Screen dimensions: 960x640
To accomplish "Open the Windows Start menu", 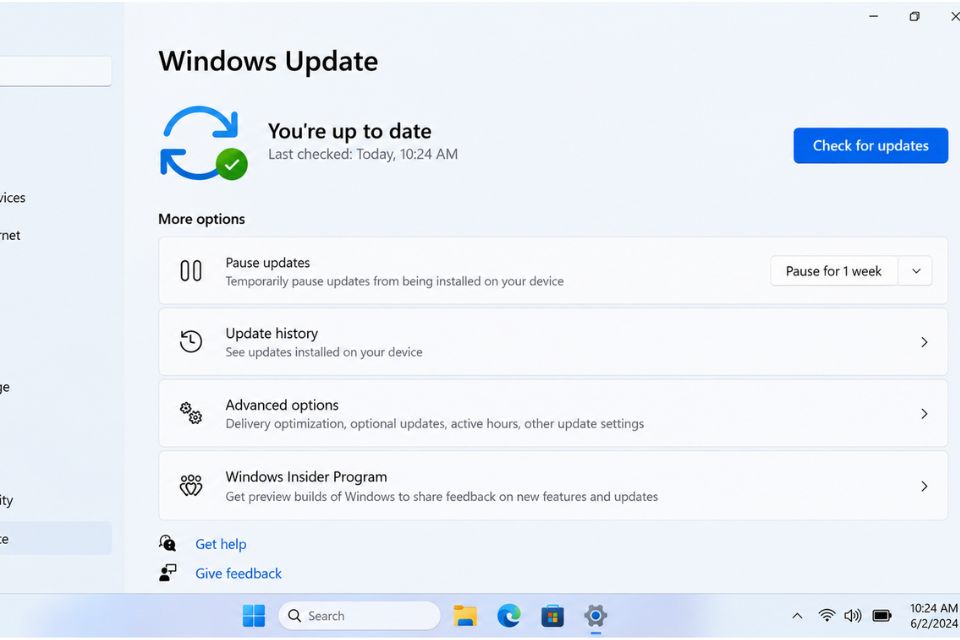I will (253, 616).
